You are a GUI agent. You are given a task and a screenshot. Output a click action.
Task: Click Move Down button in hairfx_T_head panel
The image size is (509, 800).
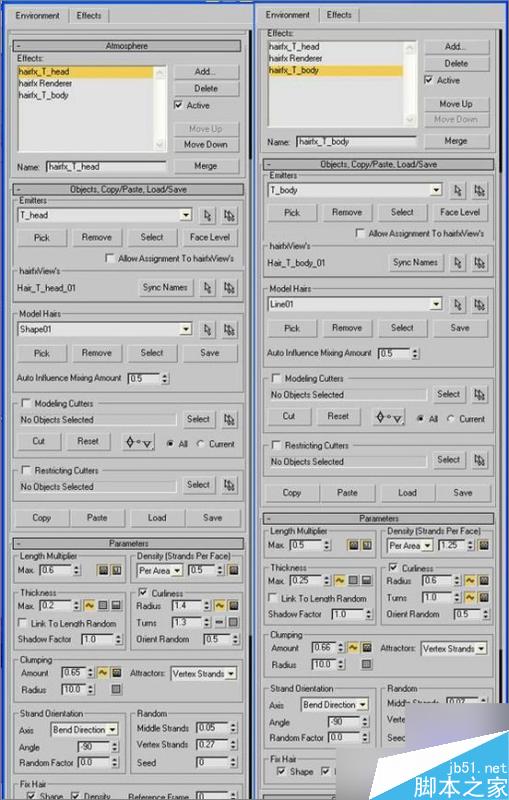(x=206, y=144)
